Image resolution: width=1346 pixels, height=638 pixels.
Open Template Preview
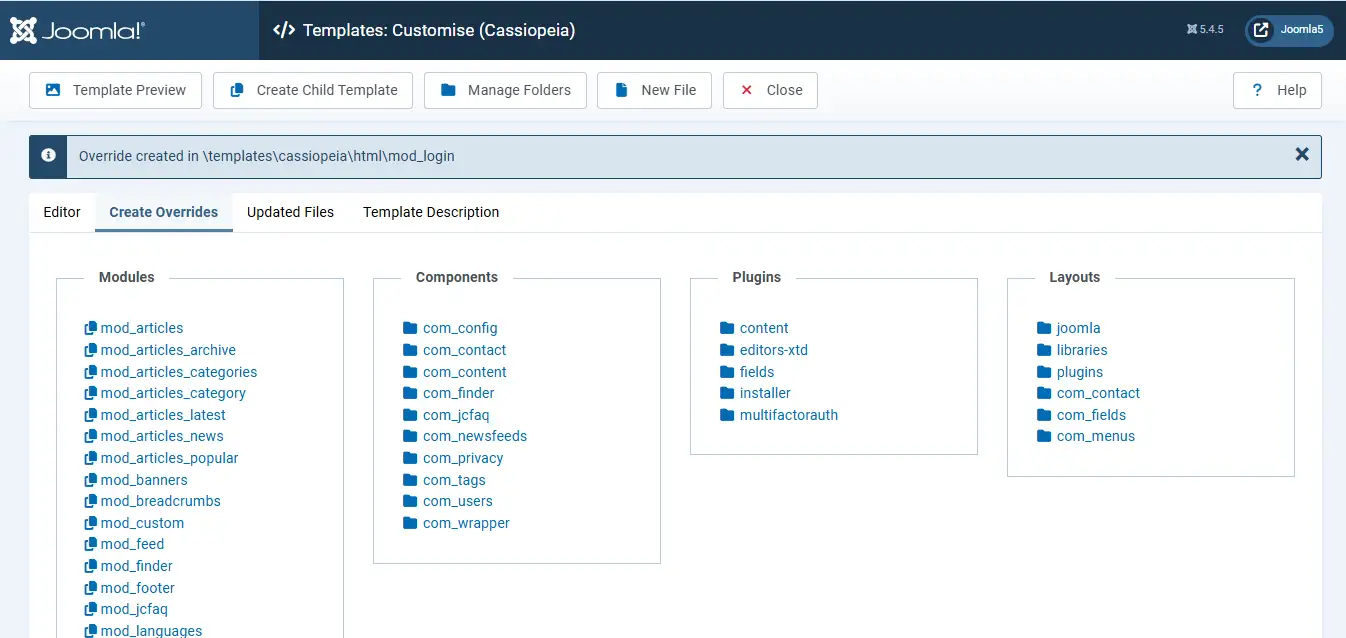[115, 90]
